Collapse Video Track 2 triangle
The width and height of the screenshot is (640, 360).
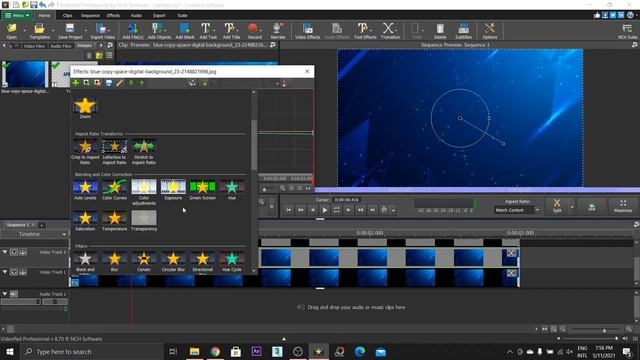point(5,252)
